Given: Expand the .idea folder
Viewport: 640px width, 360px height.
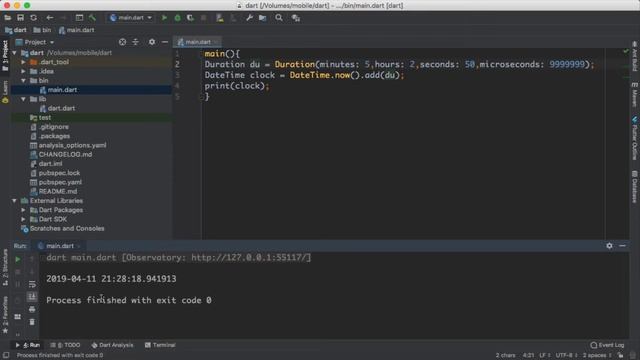Looking at the screenshot, I should point(23,71).
